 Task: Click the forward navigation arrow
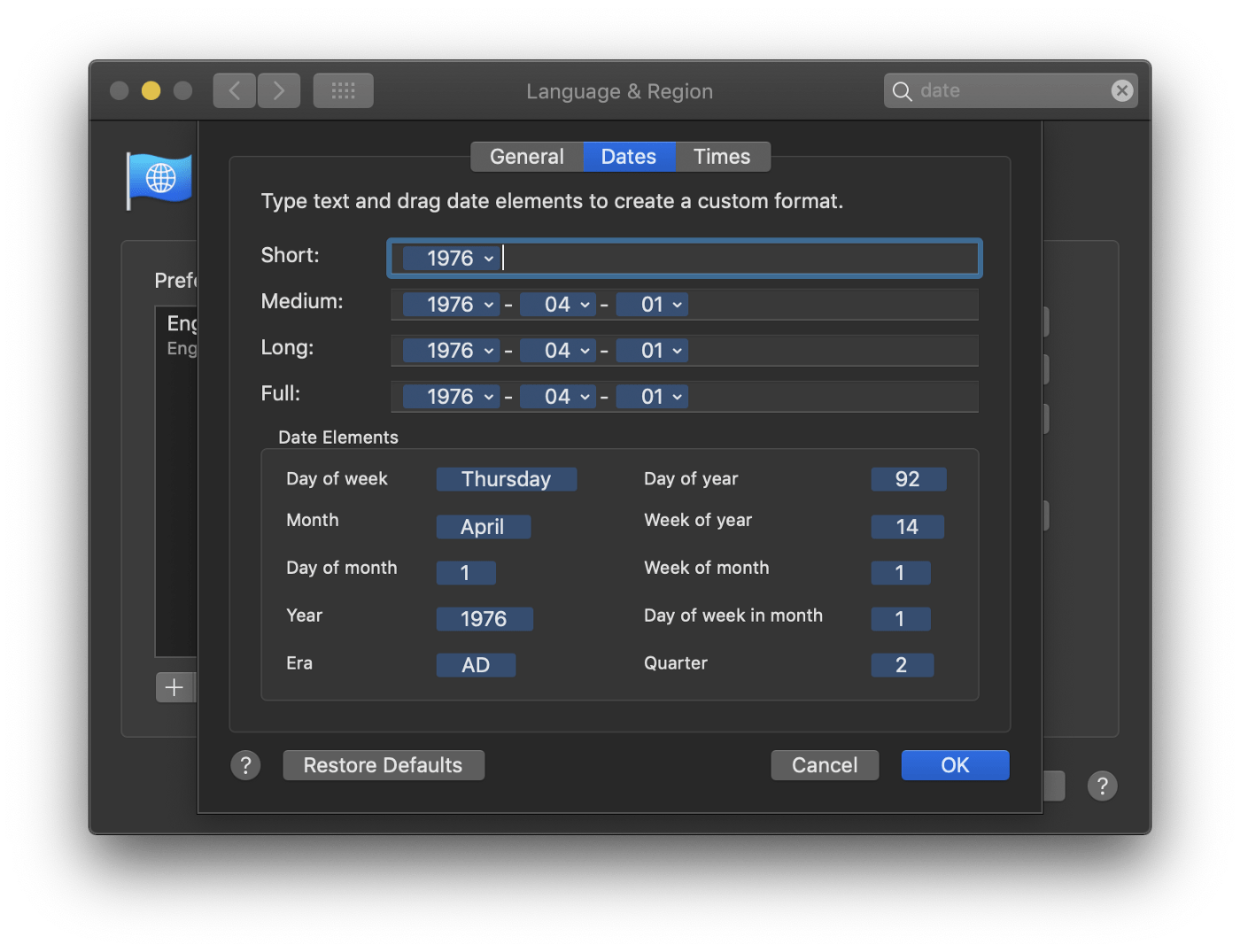pos(279,90)
